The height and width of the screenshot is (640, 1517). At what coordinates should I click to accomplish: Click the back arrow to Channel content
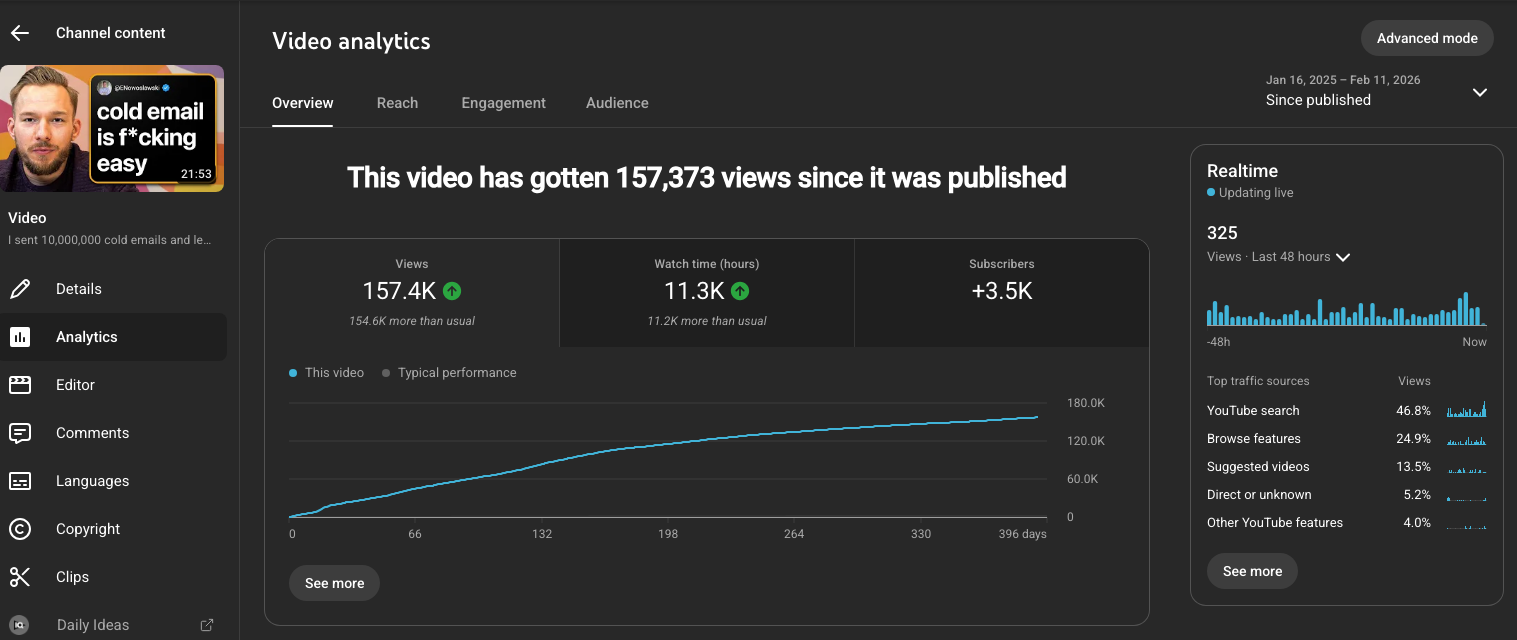19,32
